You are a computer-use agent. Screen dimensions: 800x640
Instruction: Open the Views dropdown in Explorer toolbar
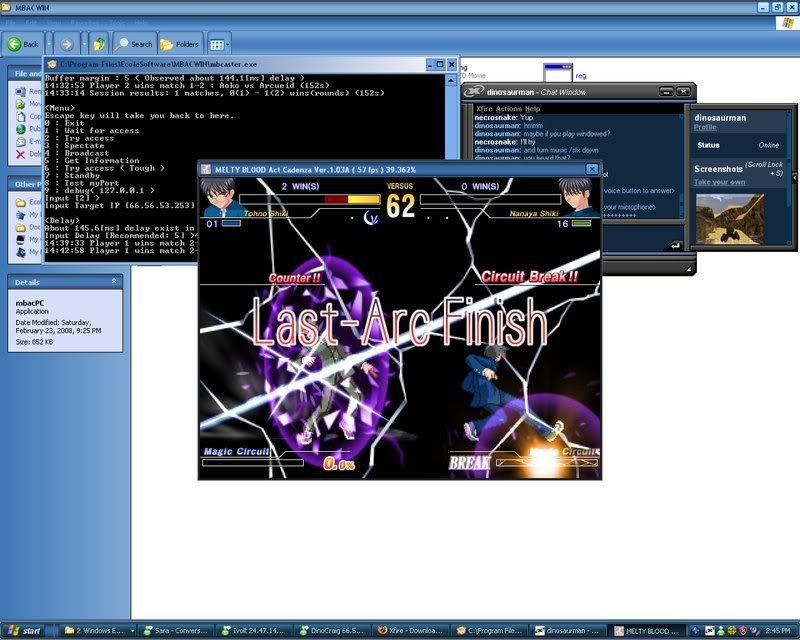(x=219, y=44)
